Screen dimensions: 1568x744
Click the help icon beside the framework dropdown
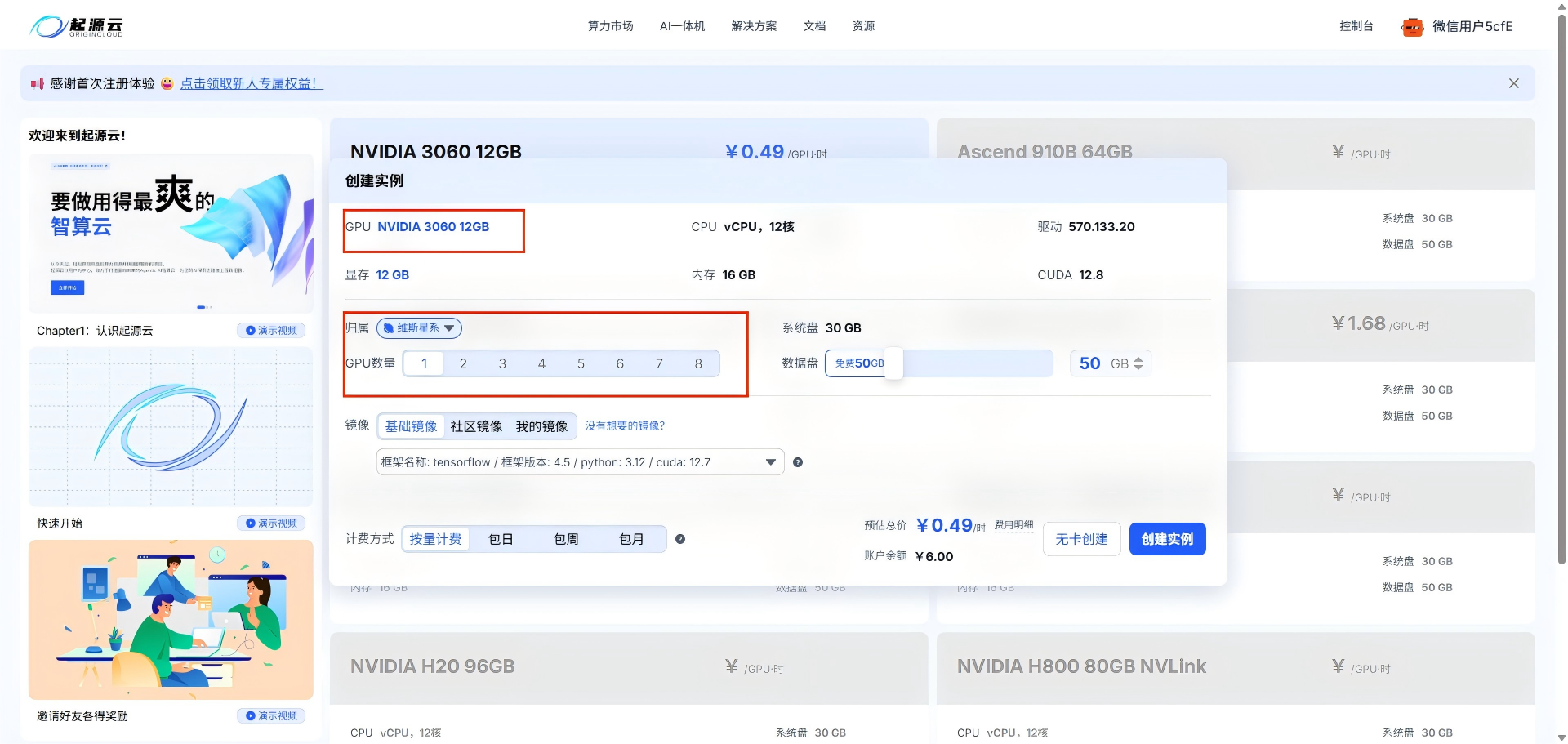coord(798,461)
